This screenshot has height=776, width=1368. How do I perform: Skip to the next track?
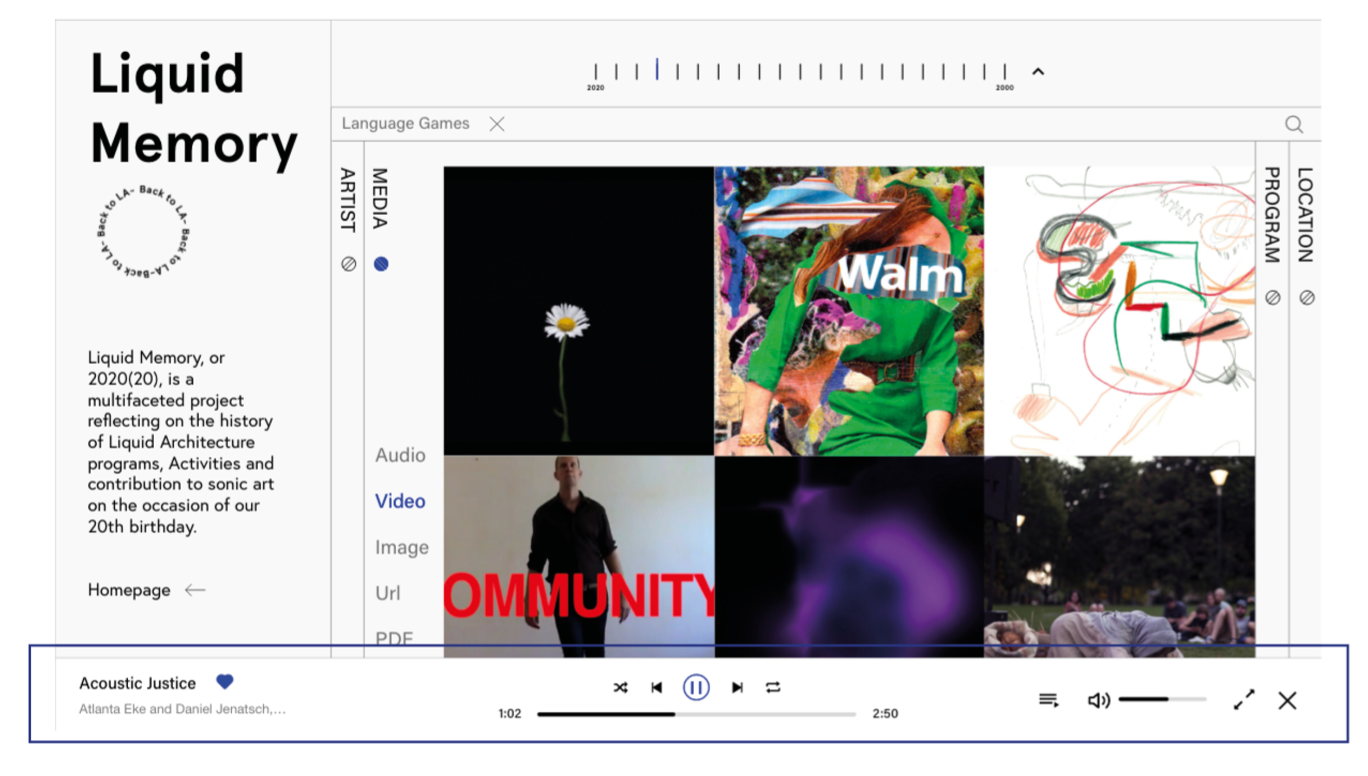pyautogui.click(x=737, y=687)
